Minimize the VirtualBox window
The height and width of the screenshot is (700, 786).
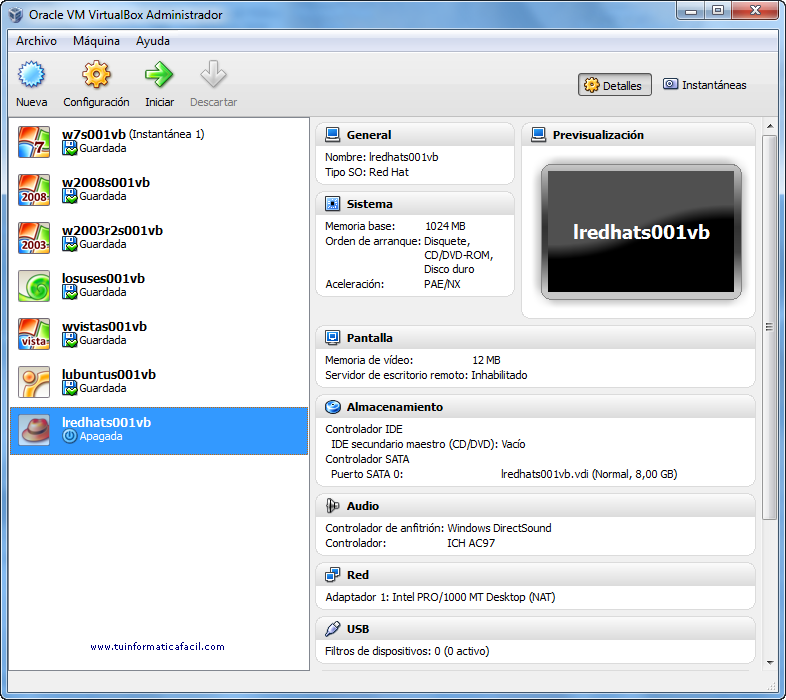(691, 11)
